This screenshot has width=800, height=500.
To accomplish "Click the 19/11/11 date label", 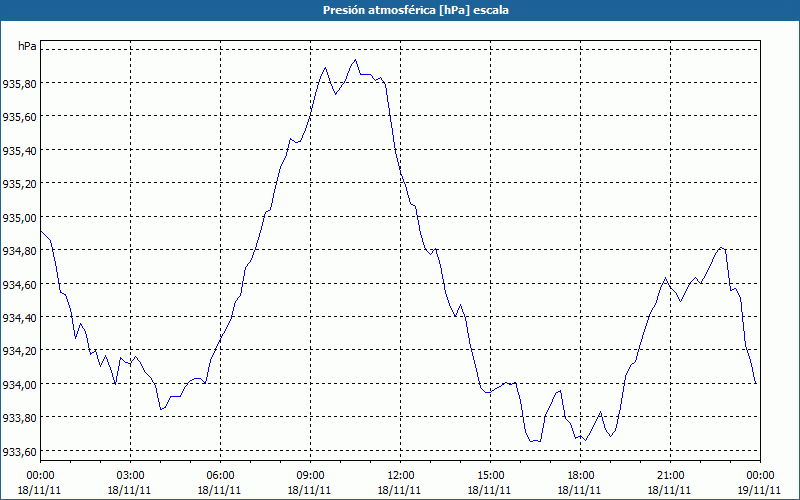I will coord(760,490).
